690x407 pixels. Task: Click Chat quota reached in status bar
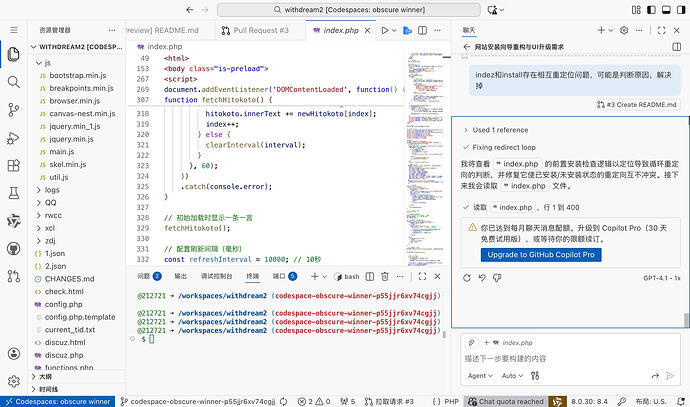(506, 401)
